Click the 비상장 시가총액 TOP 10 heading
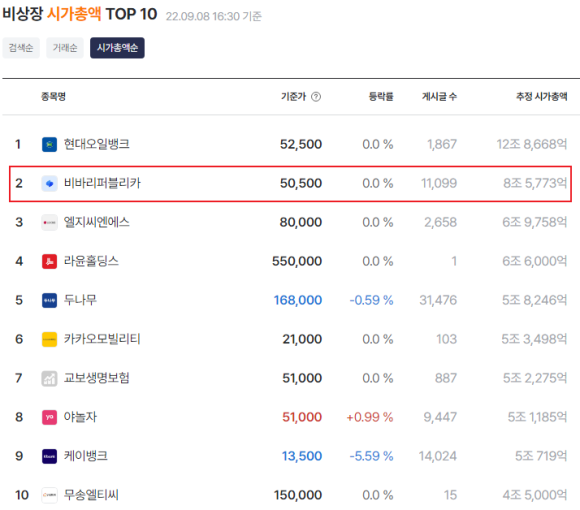The image size is (580, 510). (x=80, y=14)
